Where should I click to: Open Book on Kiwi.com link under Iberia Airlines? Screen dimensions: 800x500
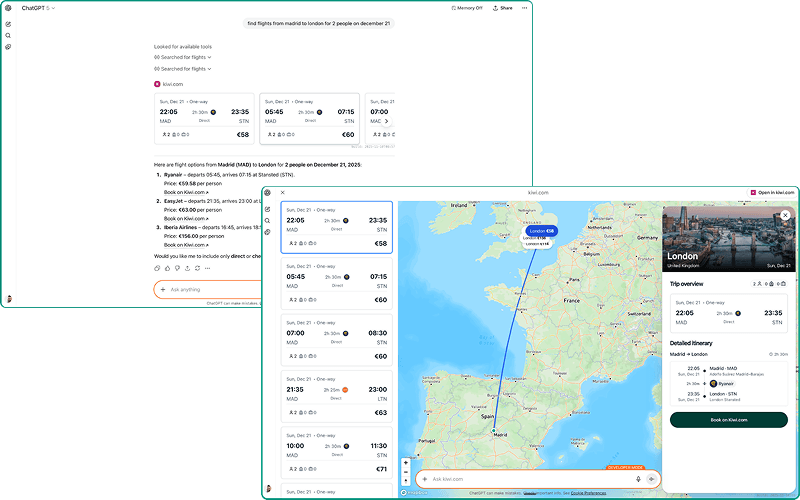point(186,245)
